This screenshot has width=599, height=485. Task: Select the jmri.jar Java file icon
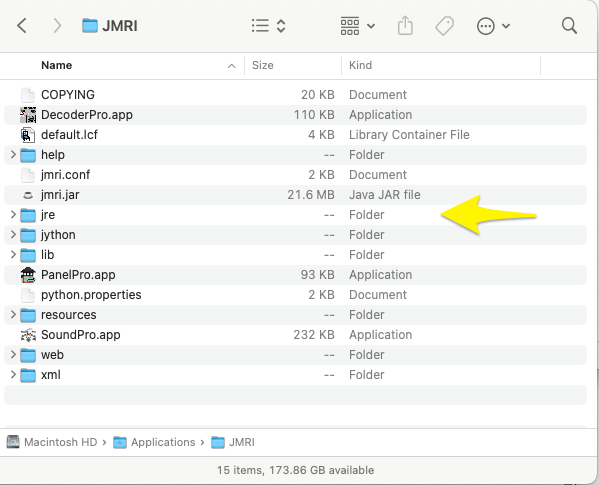coord(28,195)
